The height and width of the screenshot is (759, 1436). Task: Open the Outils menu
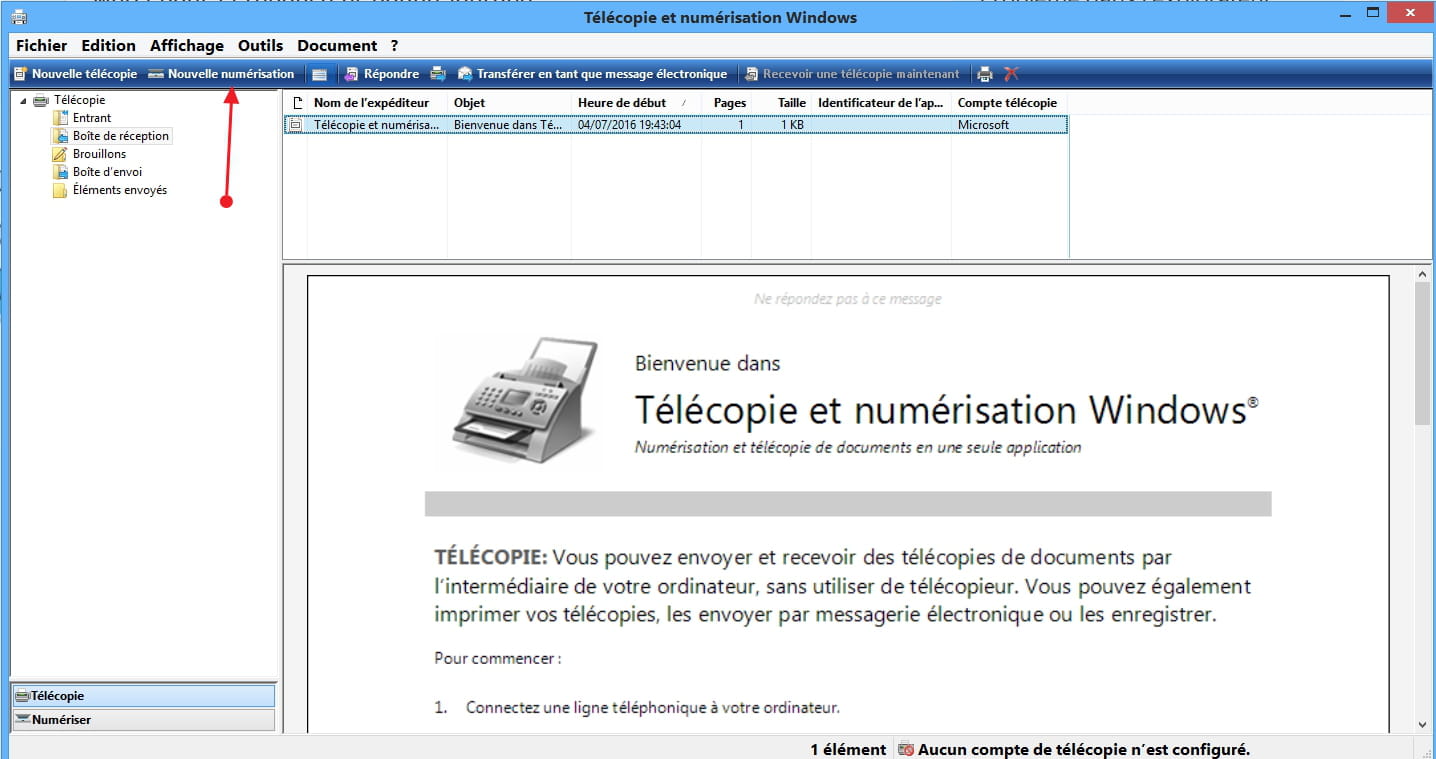261,46
